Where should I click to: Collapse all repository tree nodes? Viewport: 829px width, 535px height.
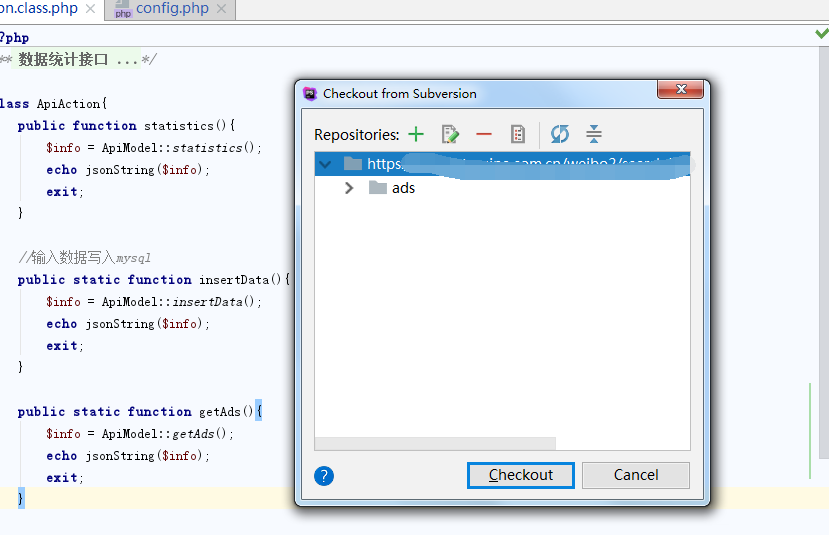pyautogui.click(x=594, y=134)
